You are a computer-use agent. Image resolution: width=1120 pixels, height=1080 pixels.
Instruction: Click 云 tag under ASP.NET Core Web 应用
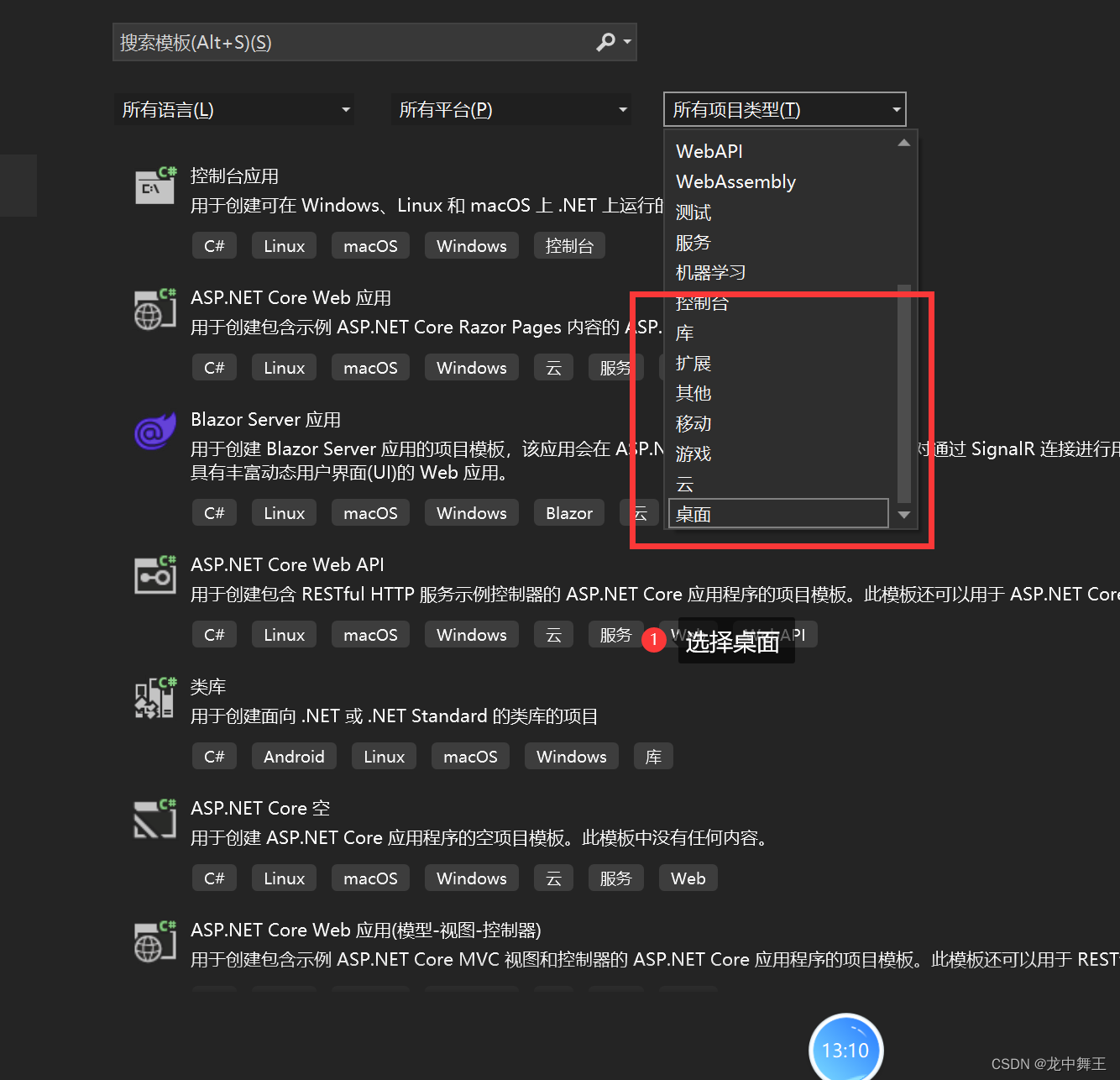pyautogui.click(x=553, y=368)
